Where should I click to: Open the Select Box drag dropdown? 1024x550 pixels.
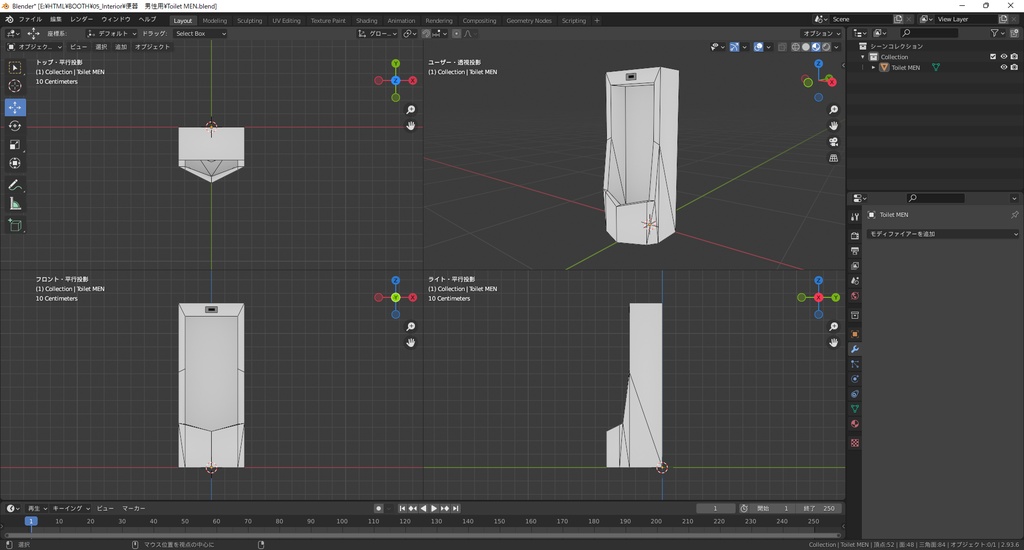[x=200, y=33]
